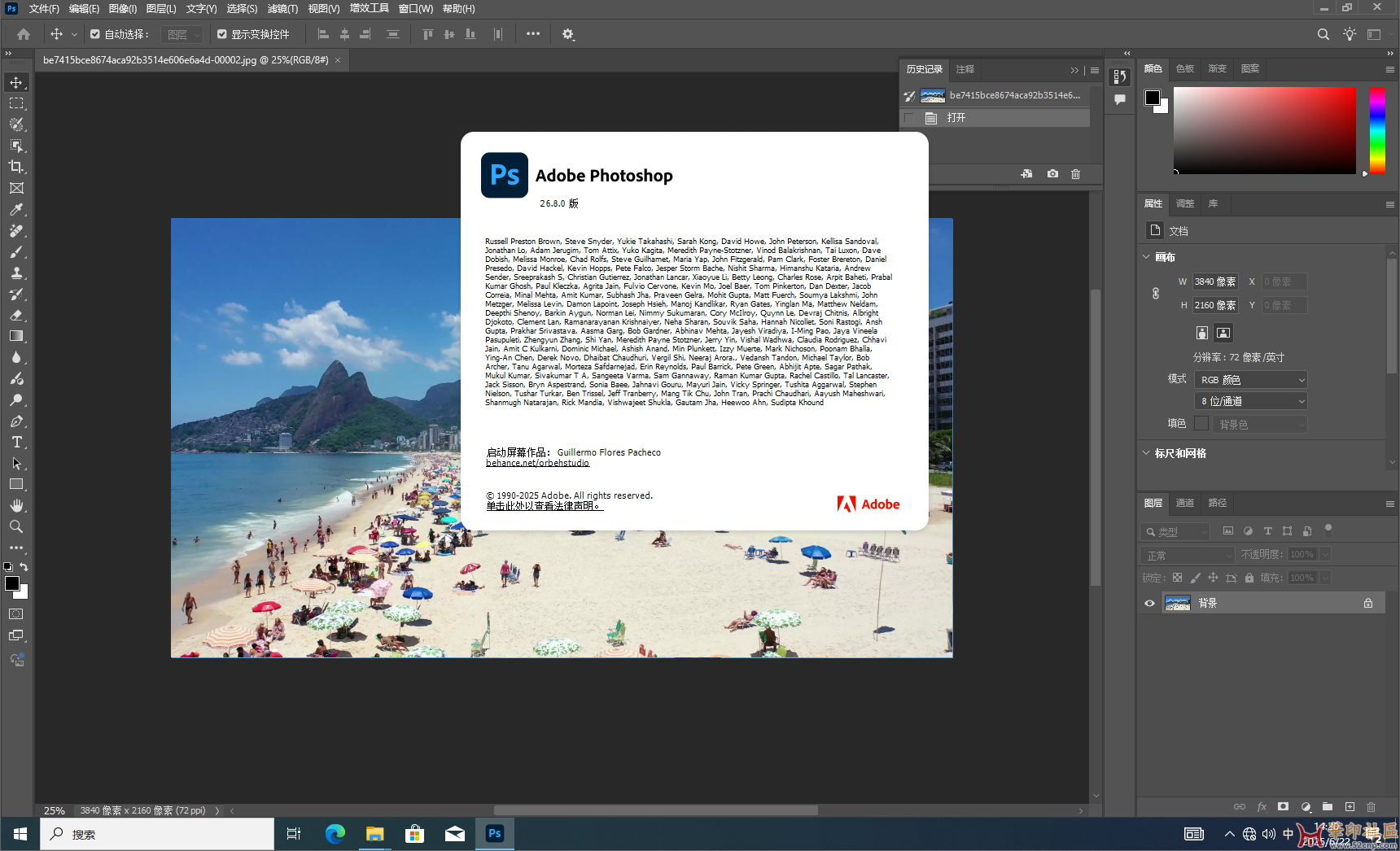
Task: Collapse the 画布 section
Action: [x=1146, y=257]
